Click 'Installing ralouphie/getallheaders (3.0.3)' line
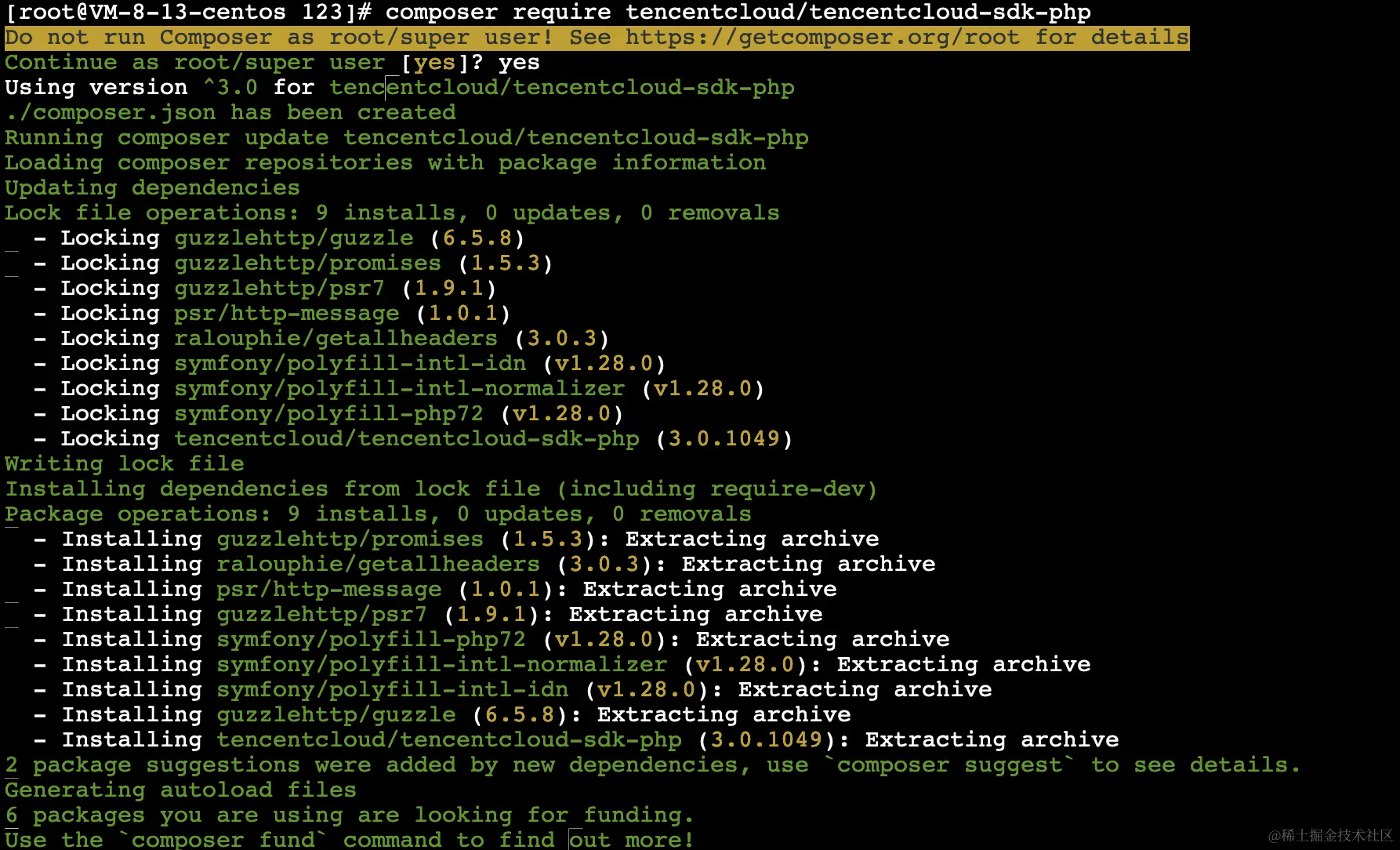Image resolution: width=1400 pixels, height=850 pixels. click(484, 565)
